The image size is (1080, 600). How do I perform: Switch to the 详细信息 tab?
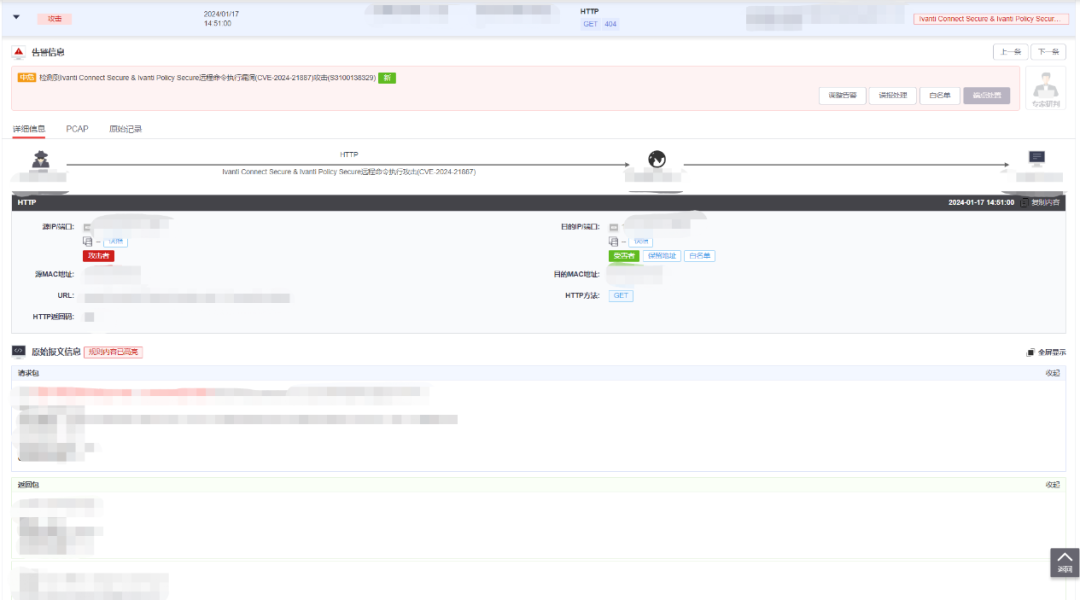click(x=29, y=129)
